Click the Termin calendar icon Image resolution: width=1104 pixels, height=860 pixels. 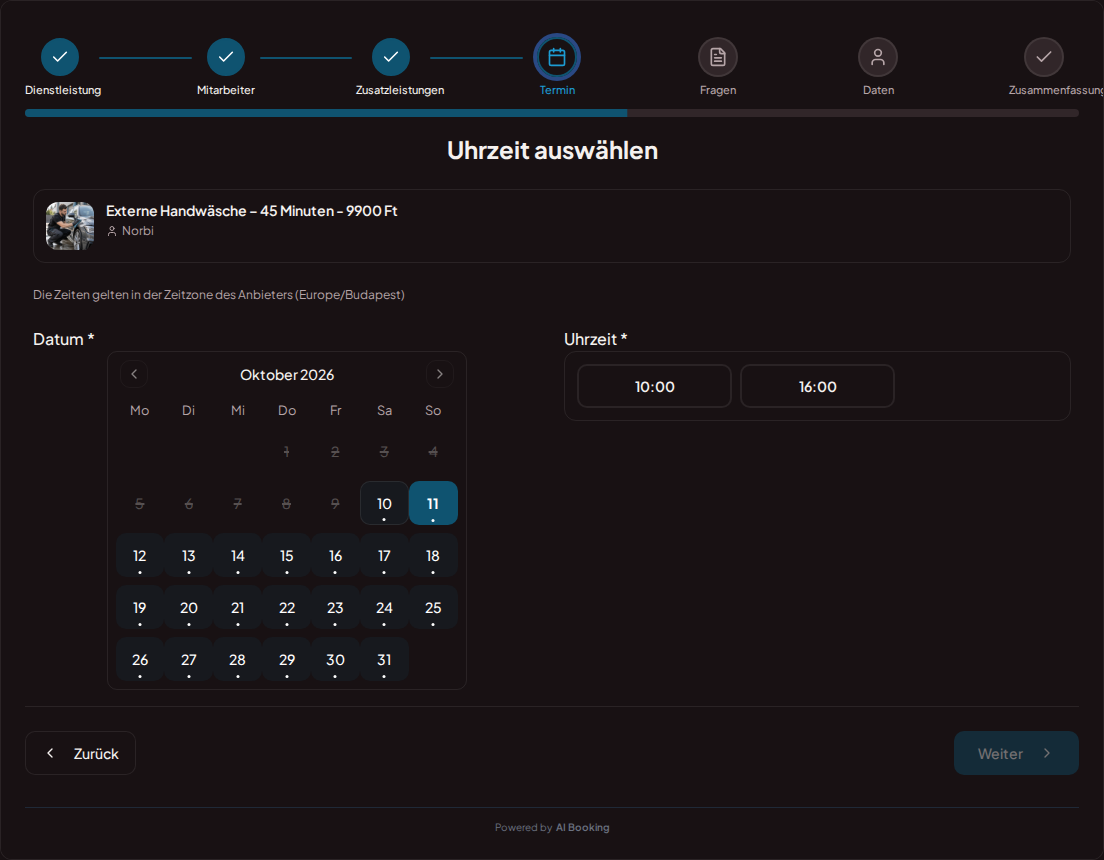tap(557, 57)
